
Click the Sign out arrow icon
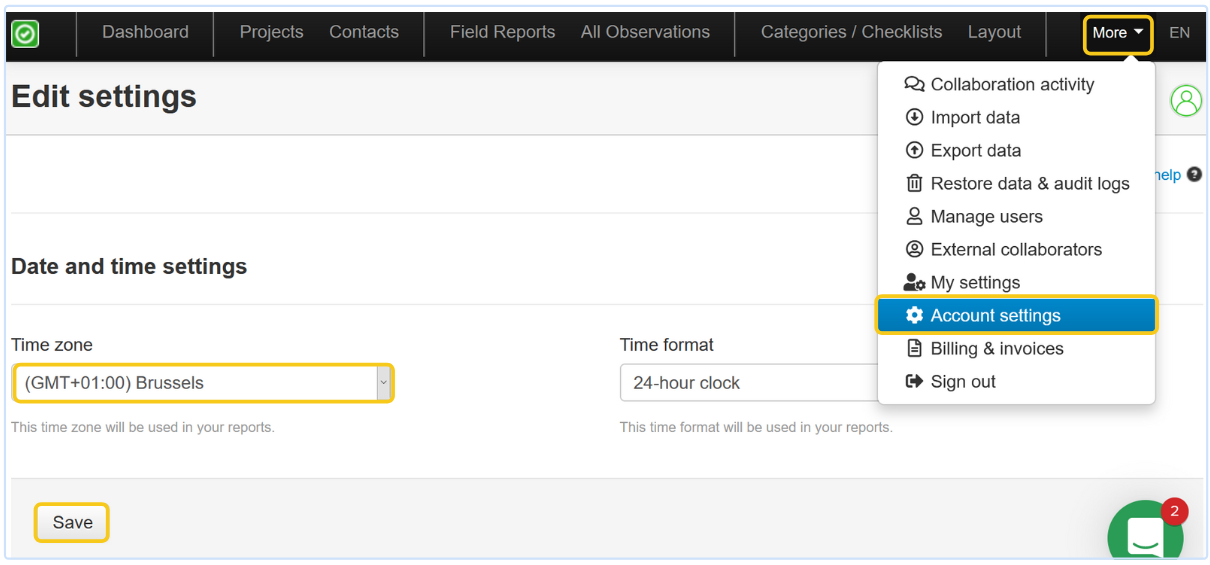914,381
